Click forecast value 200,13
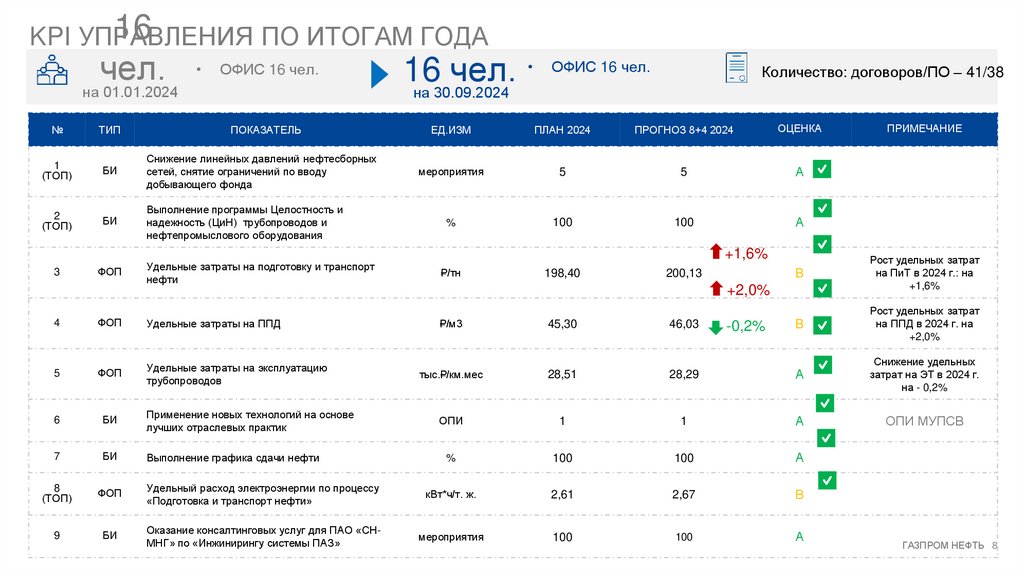 [683, 273]
